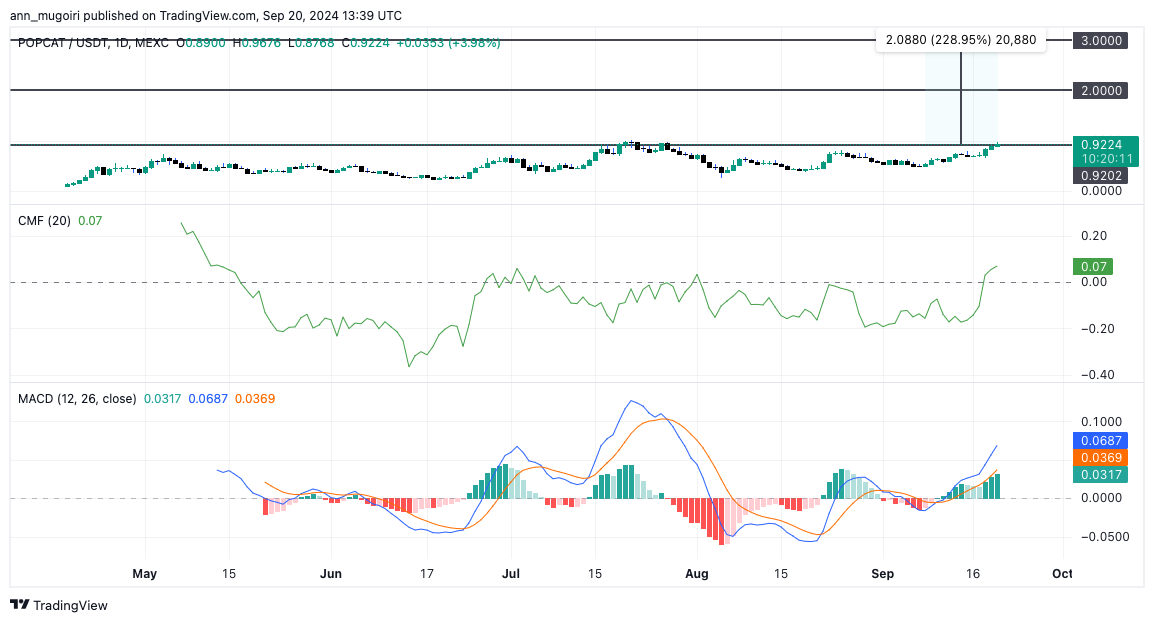This screenshot has height=622, width=1154.
Task: Click the Oct label on time axis
Action: (1062, 573)
